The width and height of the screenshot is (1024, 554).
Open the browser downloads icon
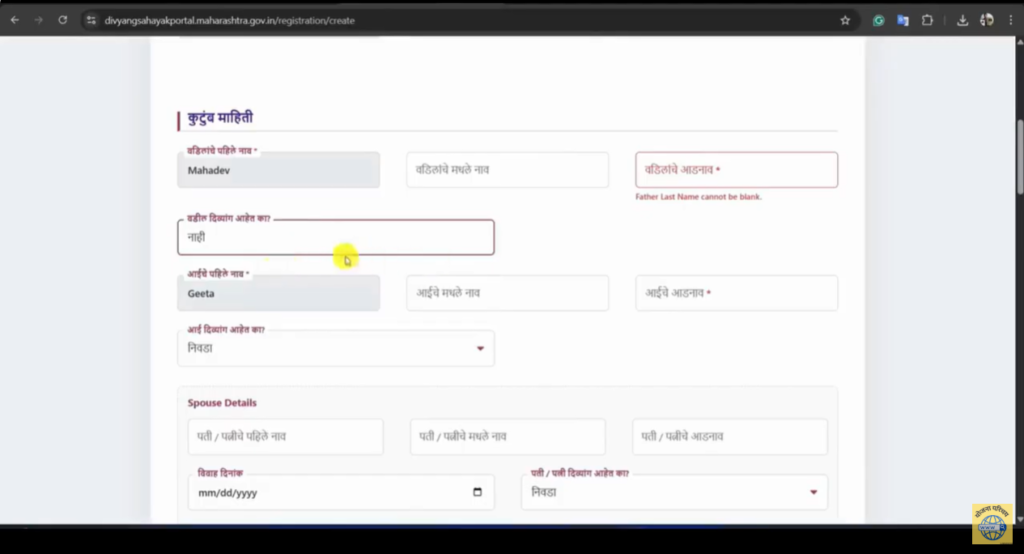pyautogui.click(x=962, y=20)
